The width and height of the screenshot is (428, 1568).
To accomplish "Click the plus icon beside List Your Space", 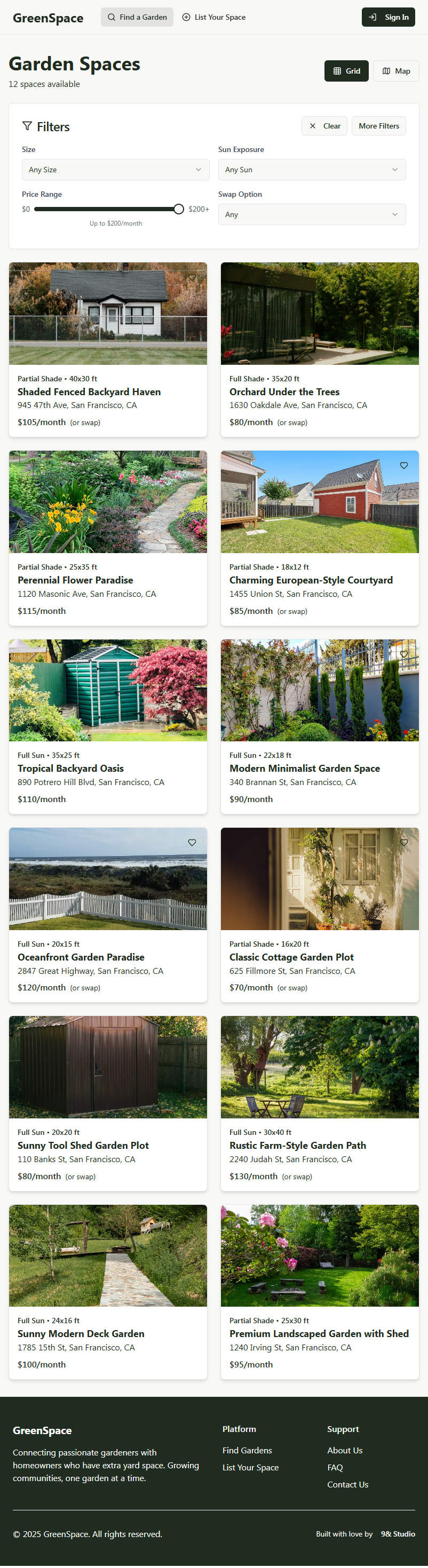I will click(x=187, y=17).
